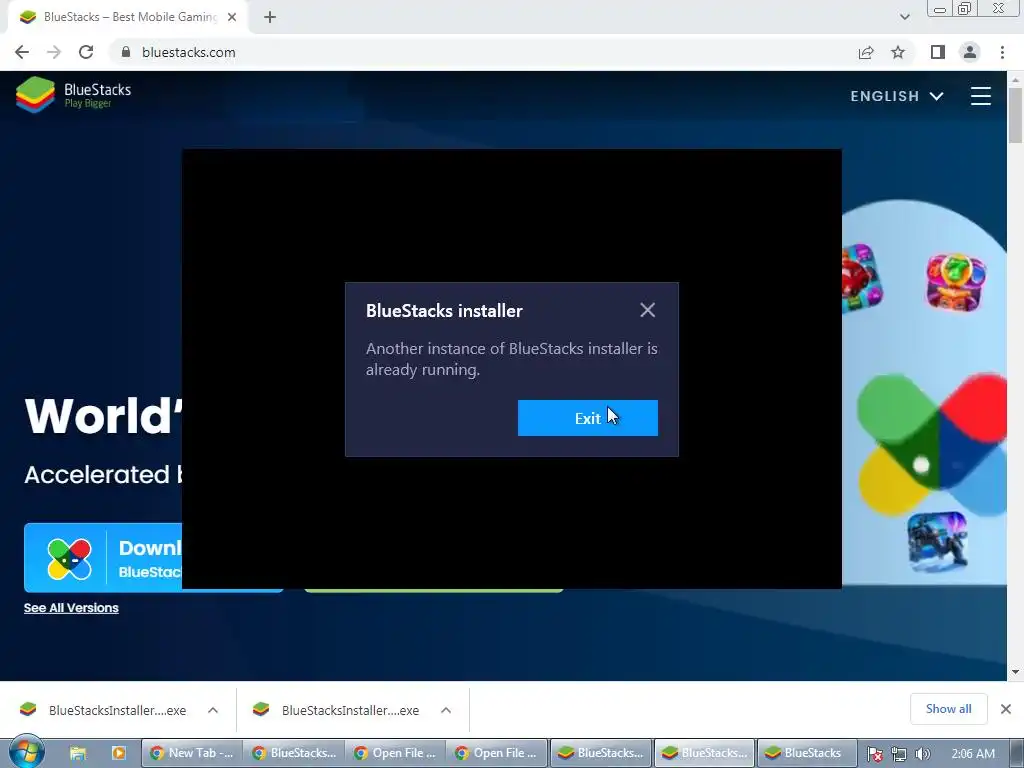Viewport: 1024px width, 768px height.
Task: Bookmark this page with the star icon
Action: click(x=898, y=52)
